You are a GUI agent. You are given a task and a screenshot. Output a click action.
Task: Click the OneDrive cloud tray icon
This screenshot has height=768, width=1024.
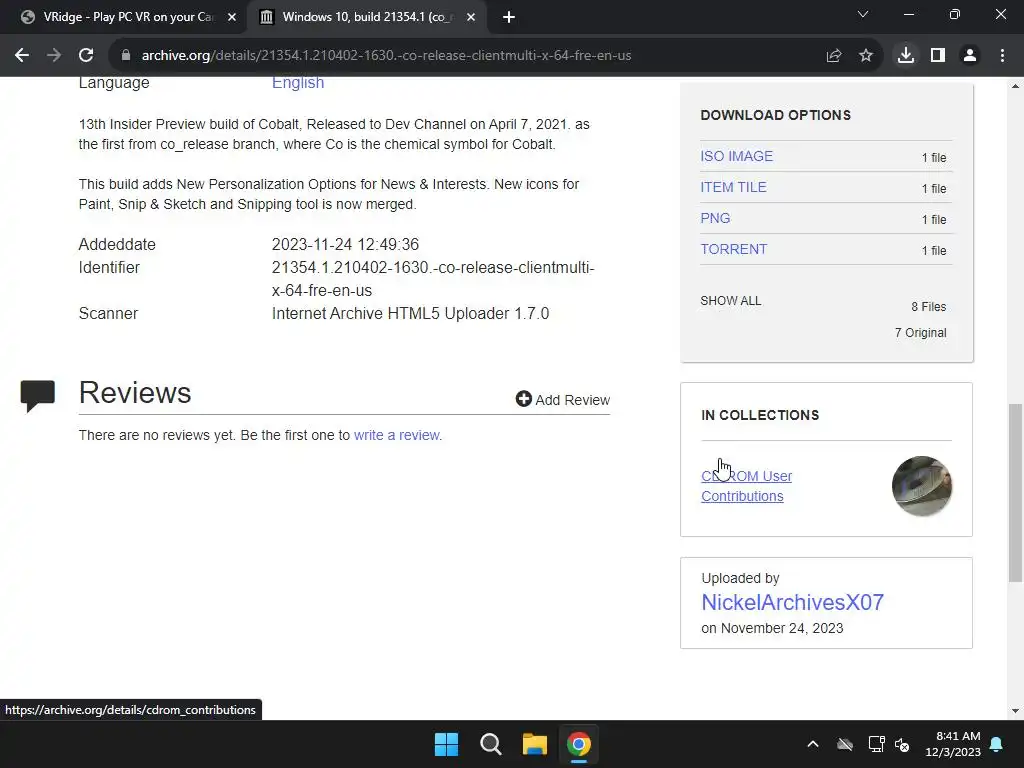[845, 744]
